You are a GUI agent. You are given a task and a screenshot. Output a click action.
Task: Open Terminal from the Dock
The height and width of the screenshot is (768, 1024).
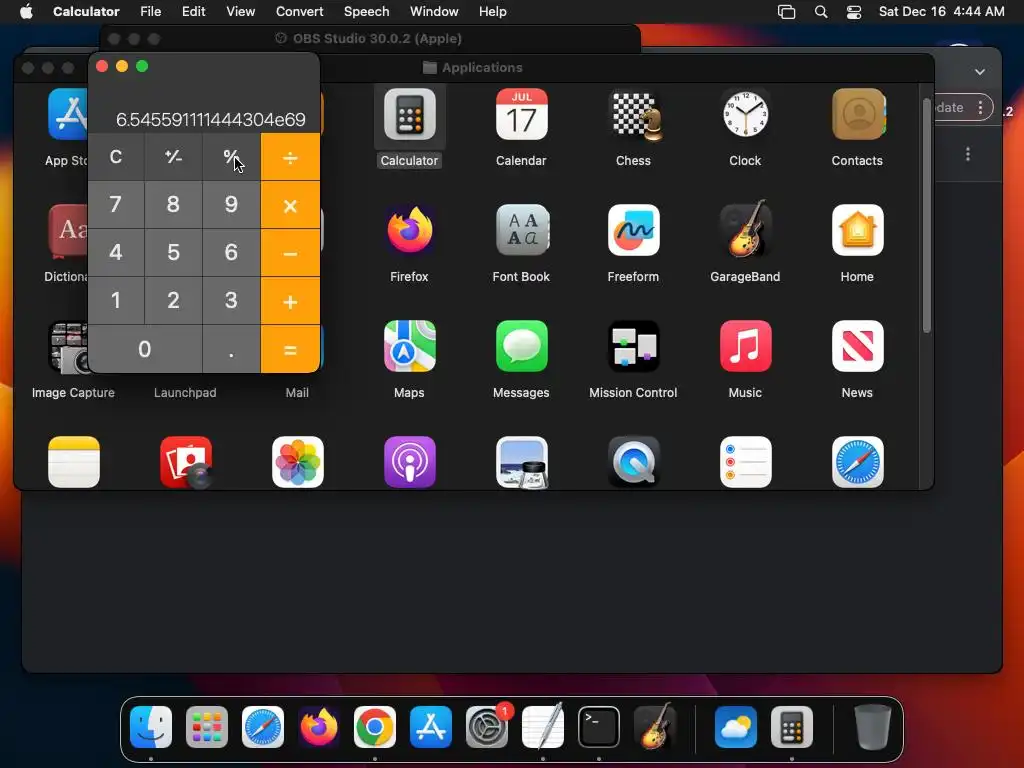tap(599, 727)
